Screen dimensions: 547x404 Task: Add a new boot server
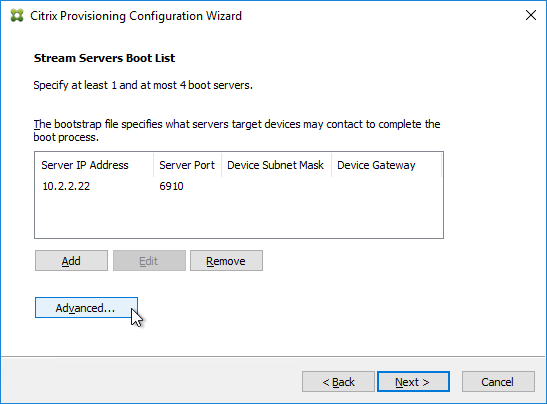click(71, 261)
